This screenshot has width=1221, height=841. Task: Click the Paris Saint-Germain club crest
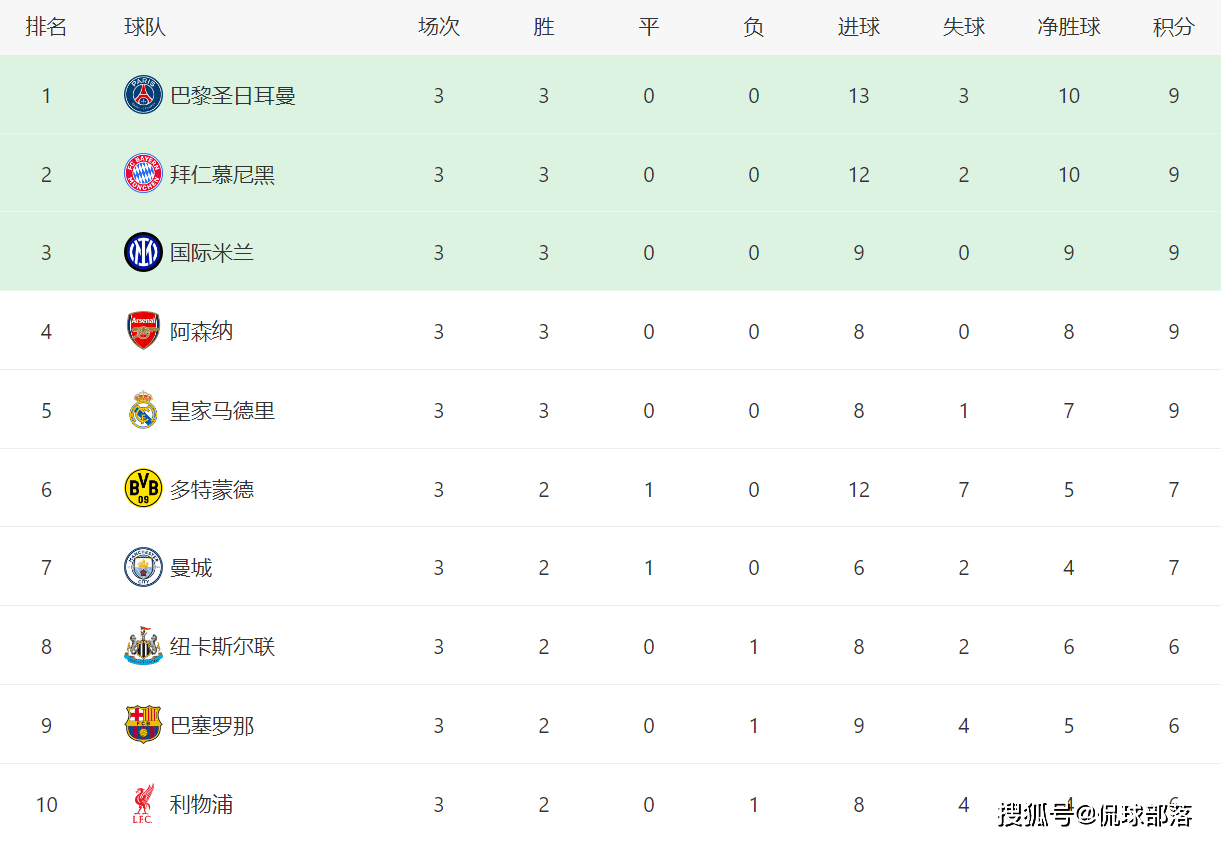click(x=143, y=95)
